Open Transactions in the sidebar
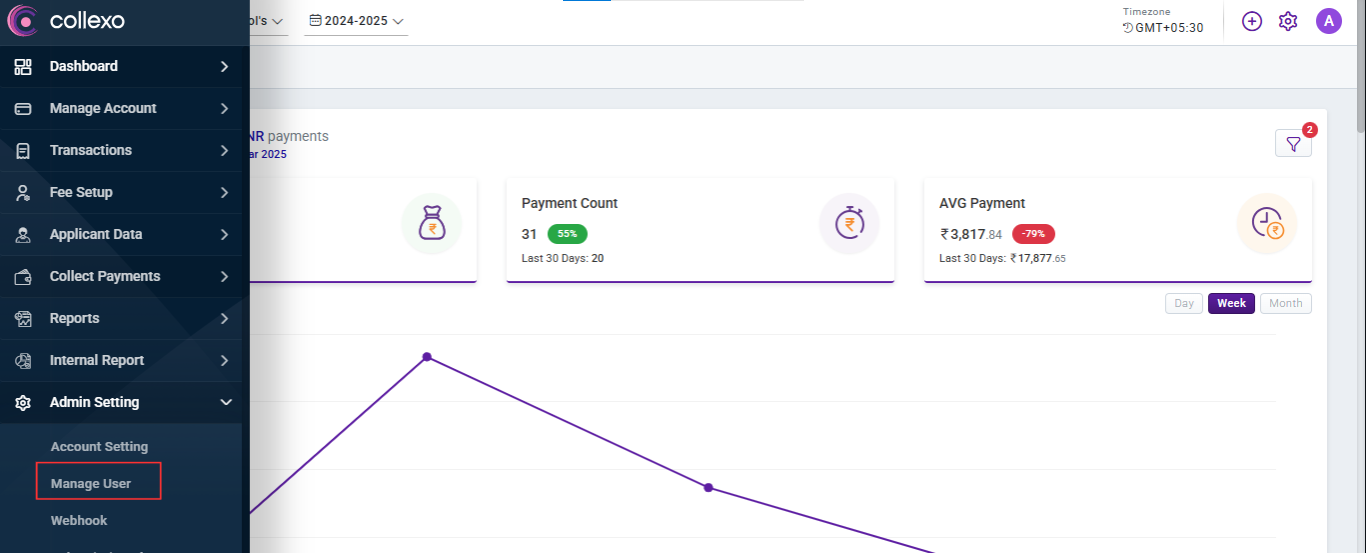Viewport: 1366px width, 553px height. click(x=125, y=150)
